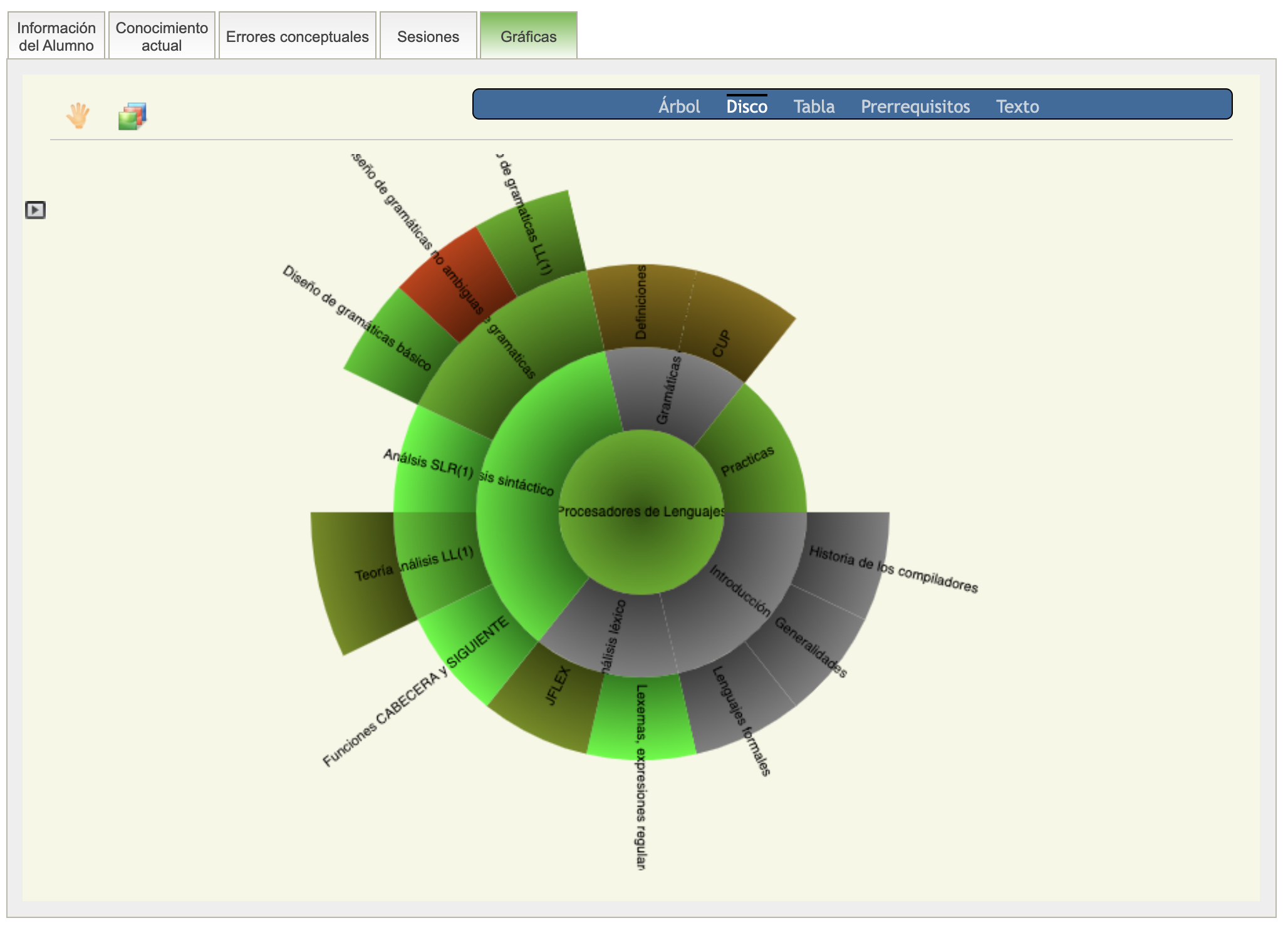This screenshot has width=1288, height=928.
Task: Click the stacked colored squares icon
Action: [x=132, y=116]
